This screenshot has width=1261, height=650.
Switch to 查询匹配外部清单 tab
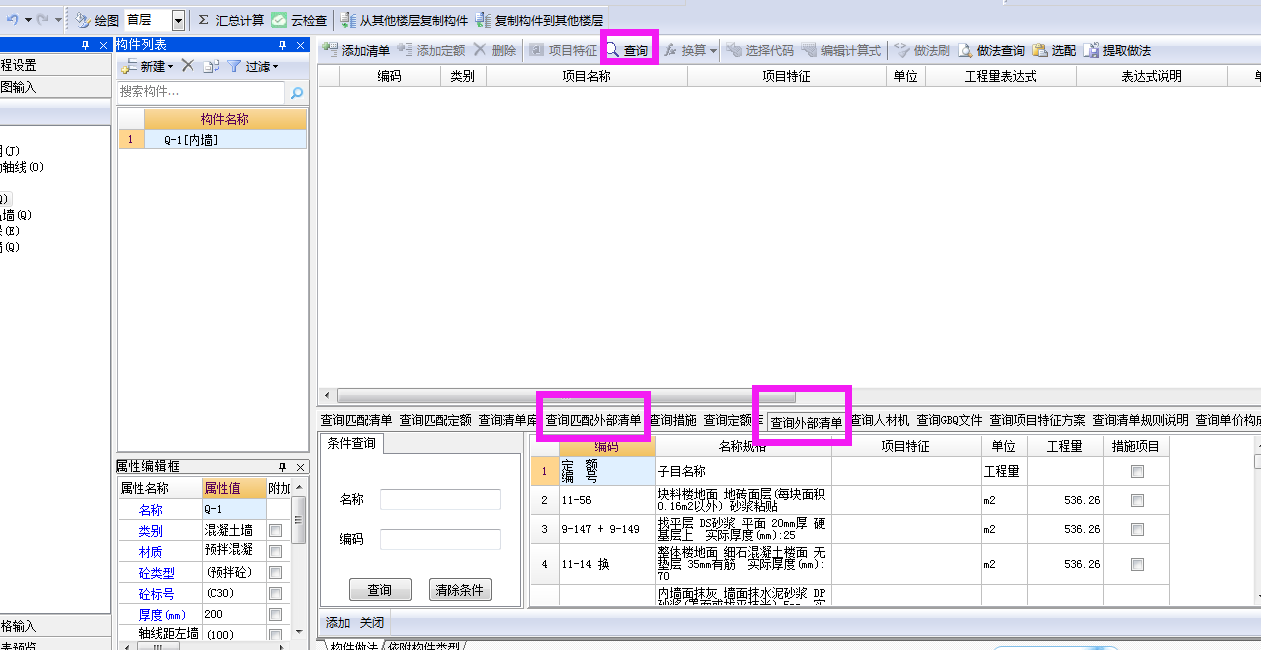point(593,420)
